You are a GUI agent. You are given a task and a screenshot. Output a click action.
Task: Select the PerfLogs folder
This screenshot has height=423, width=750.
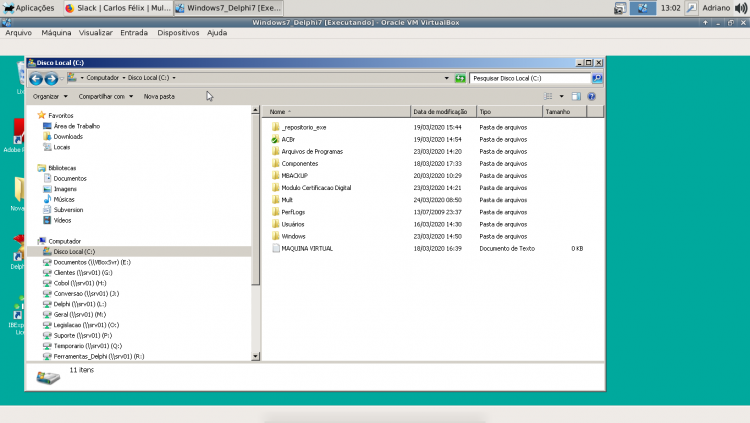click(293, 212)
